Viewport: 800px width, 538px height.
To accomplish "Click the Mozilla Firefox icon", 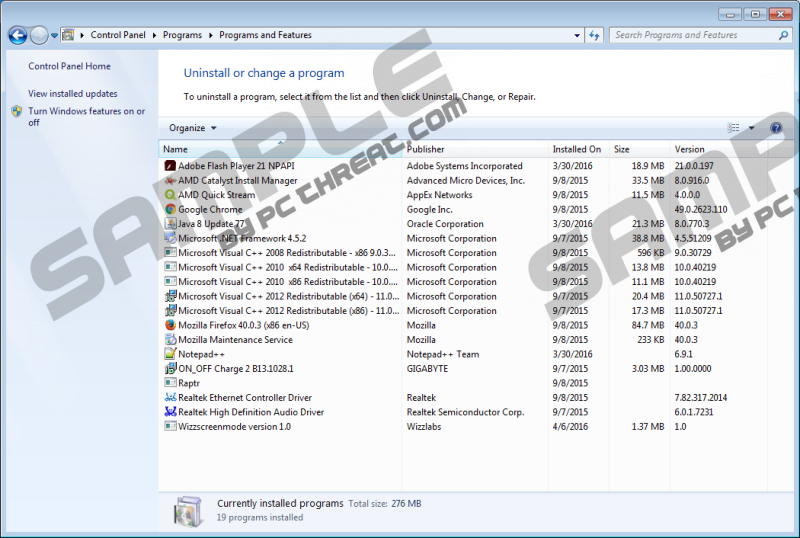I will coord(170,325).
